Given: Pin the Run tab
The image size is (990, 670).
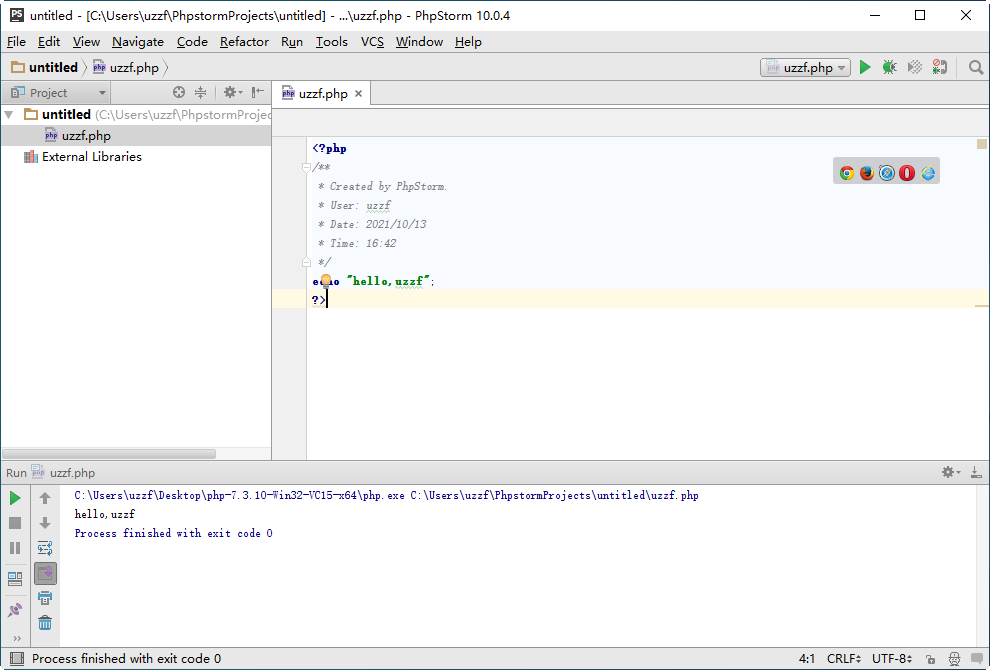Looking at the screenshot, I should [15, 610].
